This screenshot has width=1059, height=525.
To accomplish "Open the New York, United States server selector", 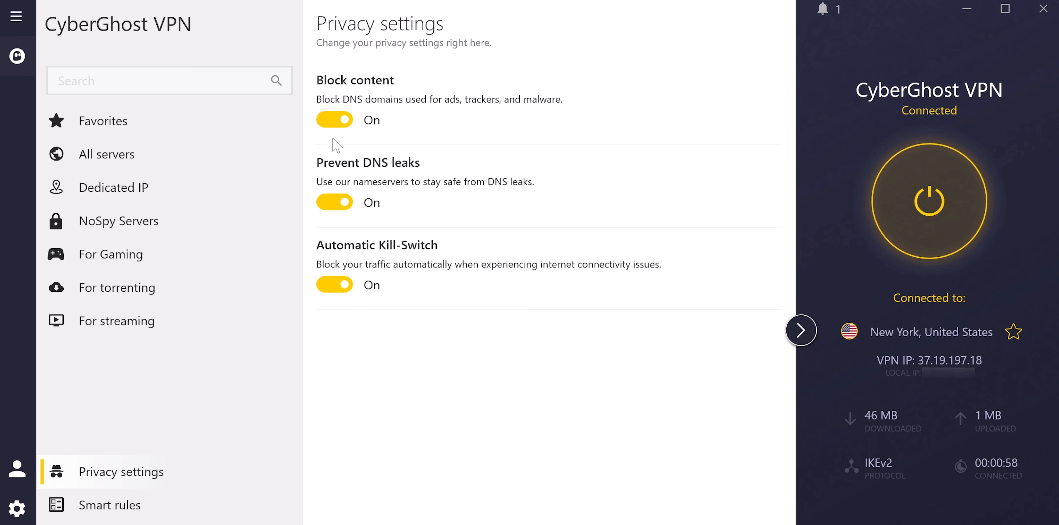I will [930, 332].
